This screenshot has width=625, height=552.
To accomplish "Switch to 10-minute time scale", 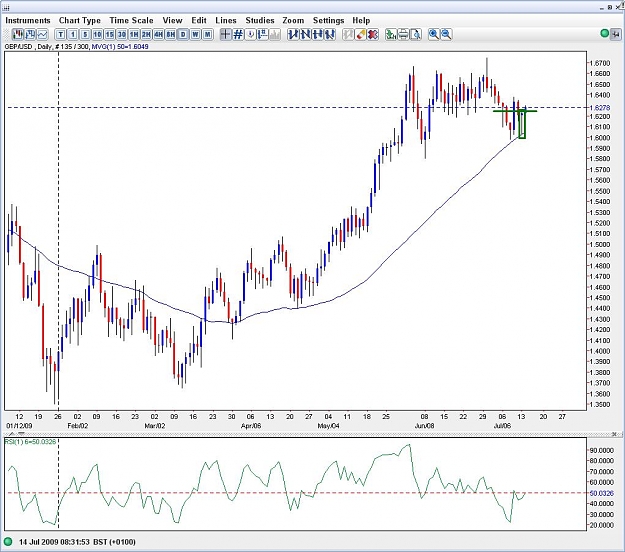I will tap(97, 34).
